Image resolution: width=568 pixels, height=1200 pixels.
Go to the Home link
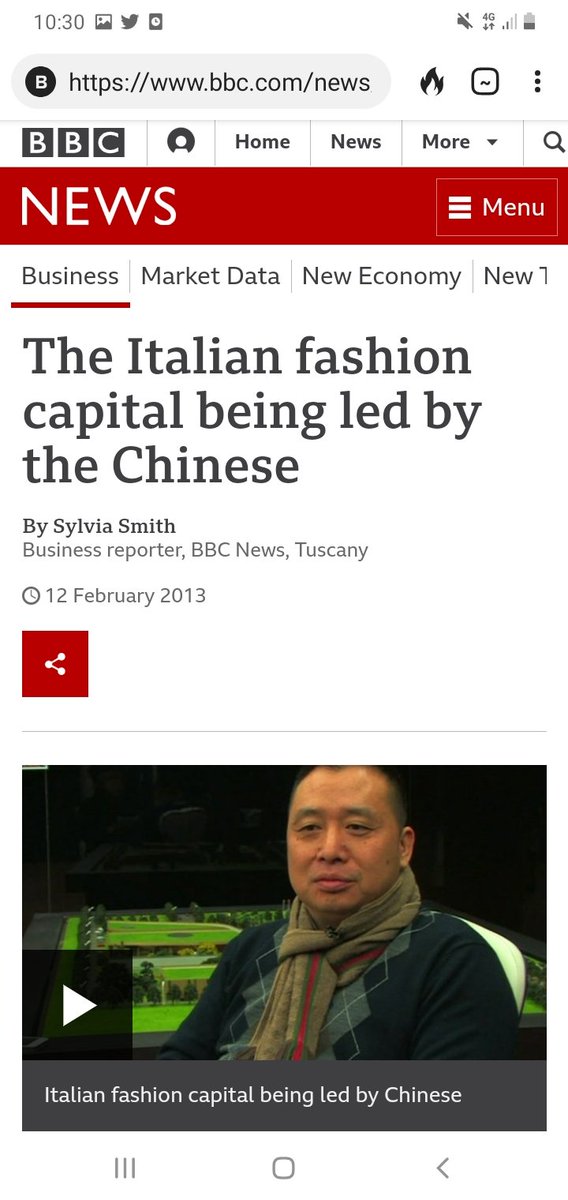pyautogui.click(x=262, y=142)
